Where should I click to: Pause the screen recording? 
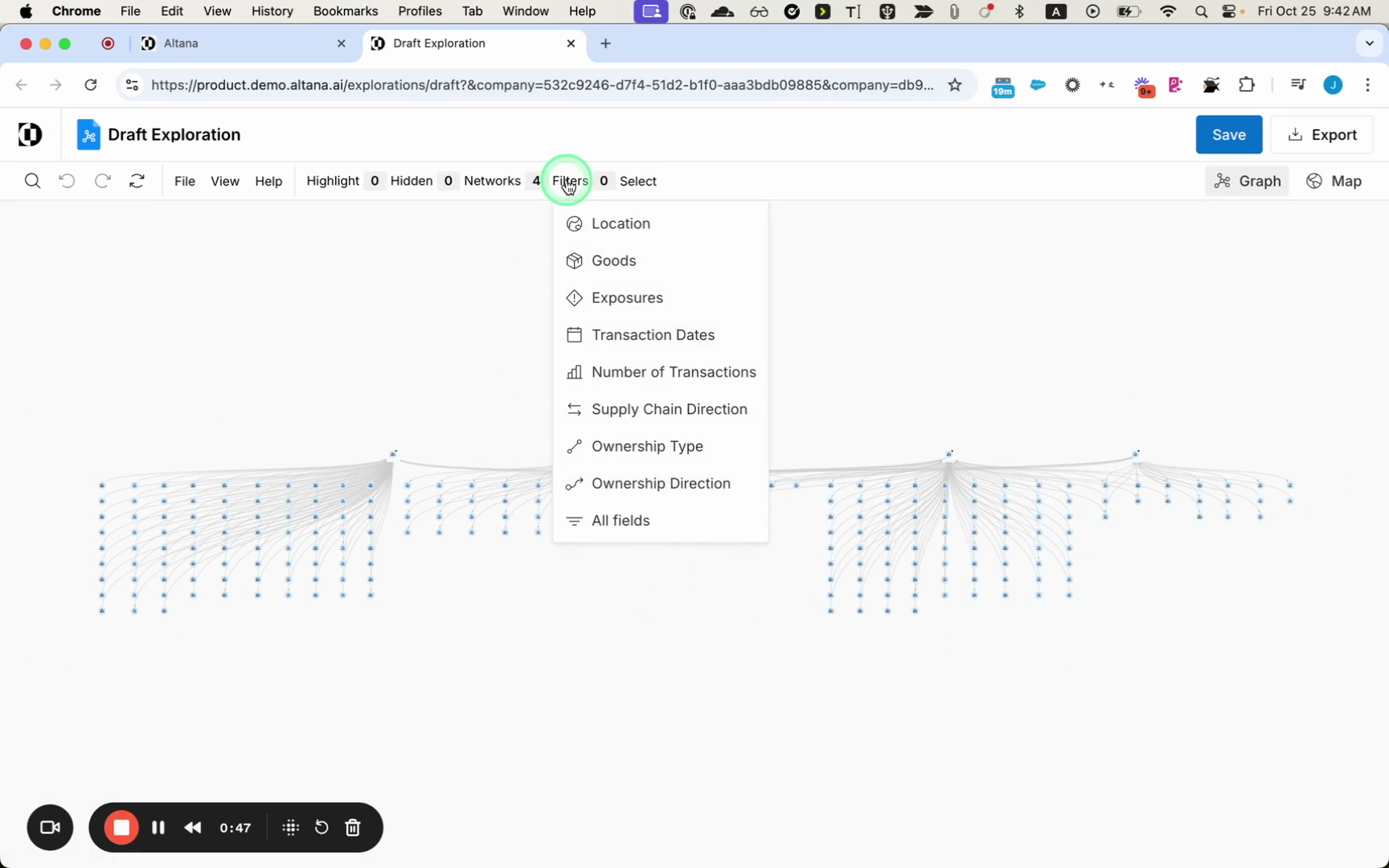pyautogui.click(x=158, y=828)
